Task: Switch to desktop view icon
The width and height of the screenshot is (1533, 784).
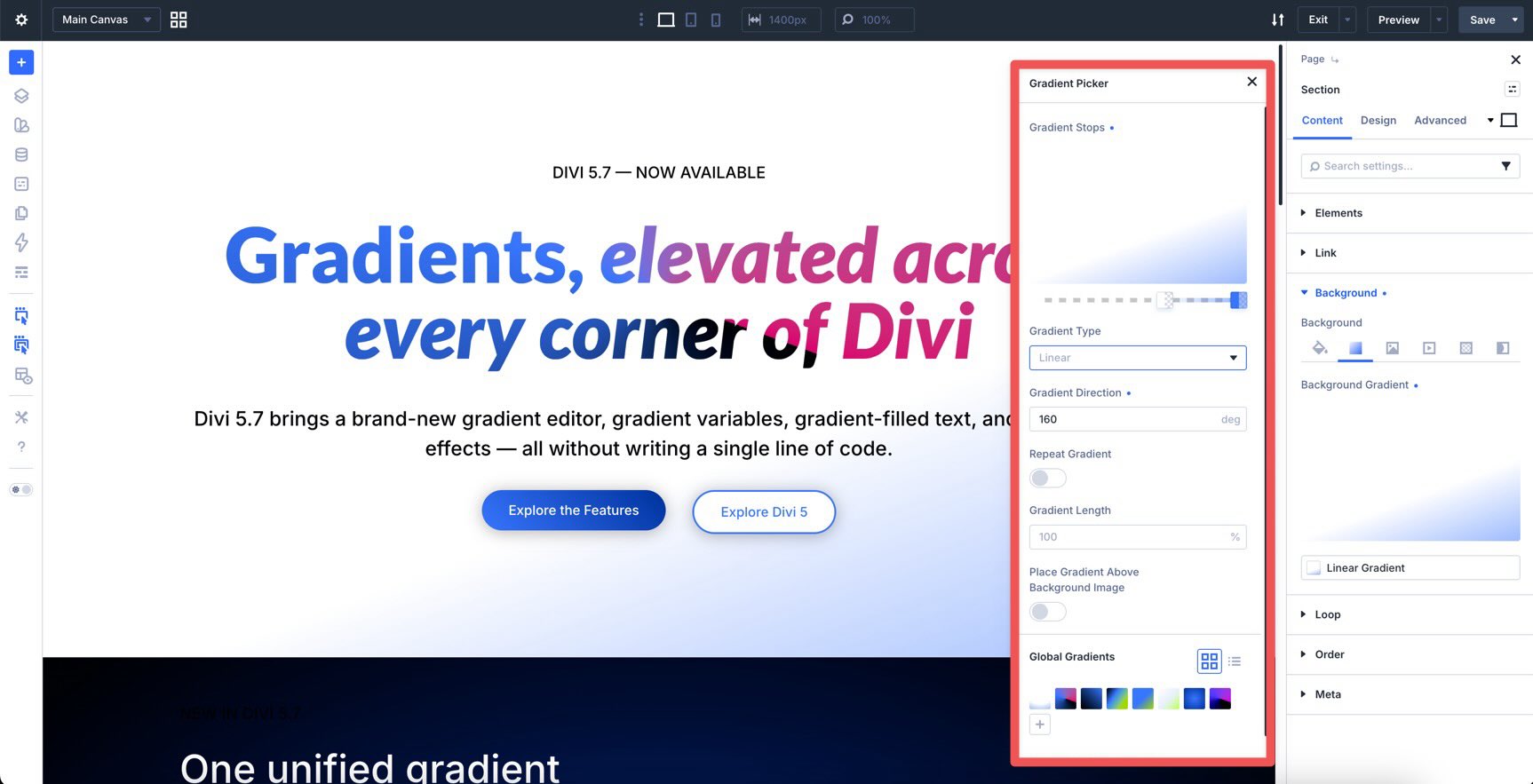Action: point(666,20)
